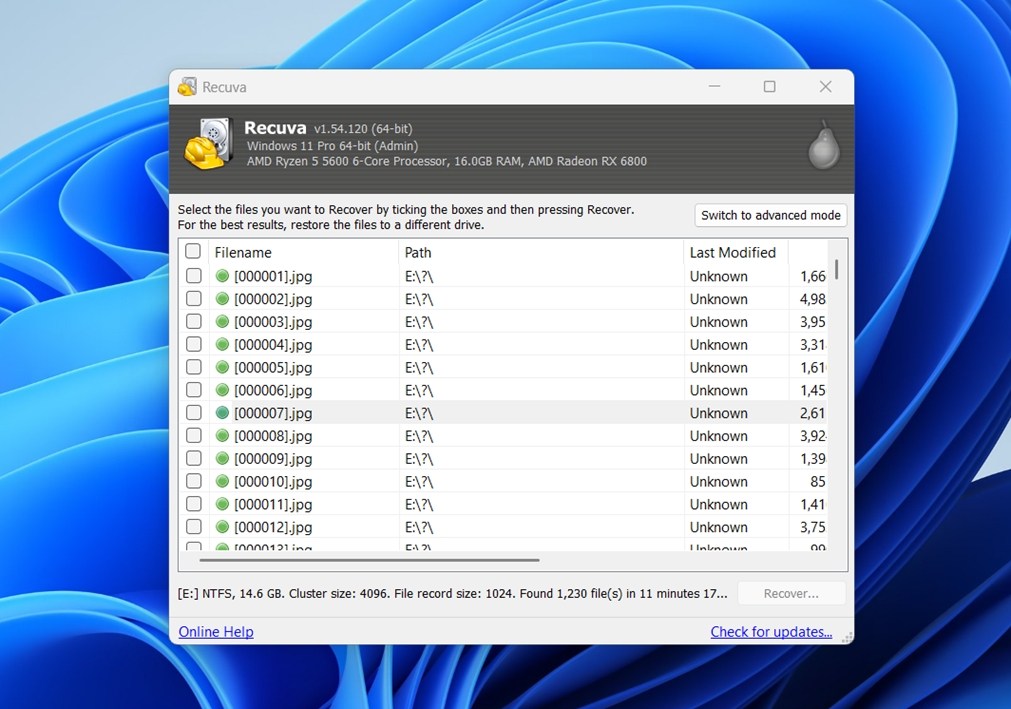Click the Recover button
The width and height of the screenshot is (1011, 709).
click(x=791, y=593)
